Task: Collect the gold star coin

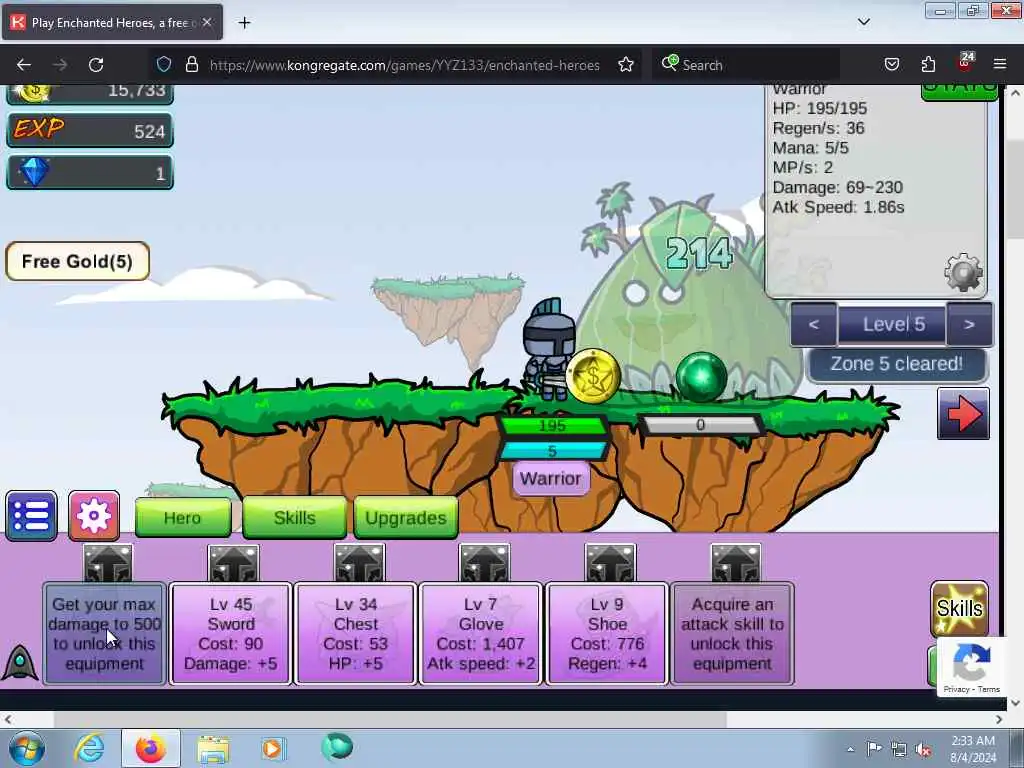Action: coord(593,376)
